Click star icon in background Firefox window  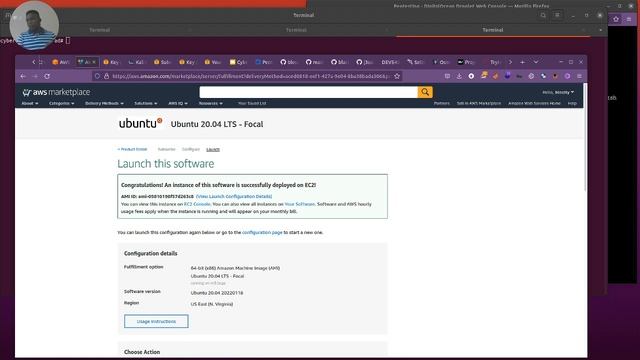(616, 19)
